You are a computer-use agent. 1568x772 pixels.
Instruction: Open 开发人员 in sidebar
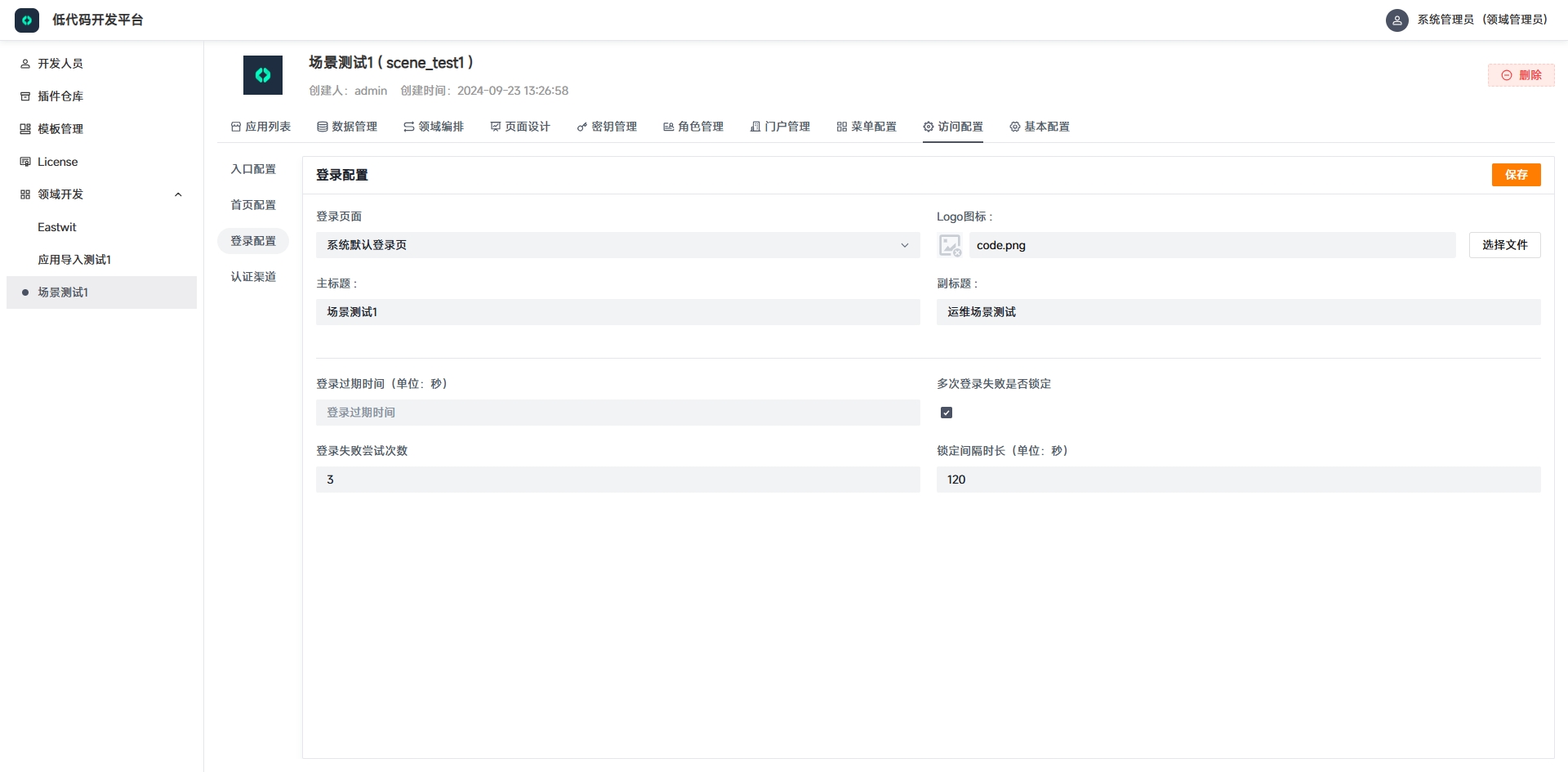tap(101, 64)
